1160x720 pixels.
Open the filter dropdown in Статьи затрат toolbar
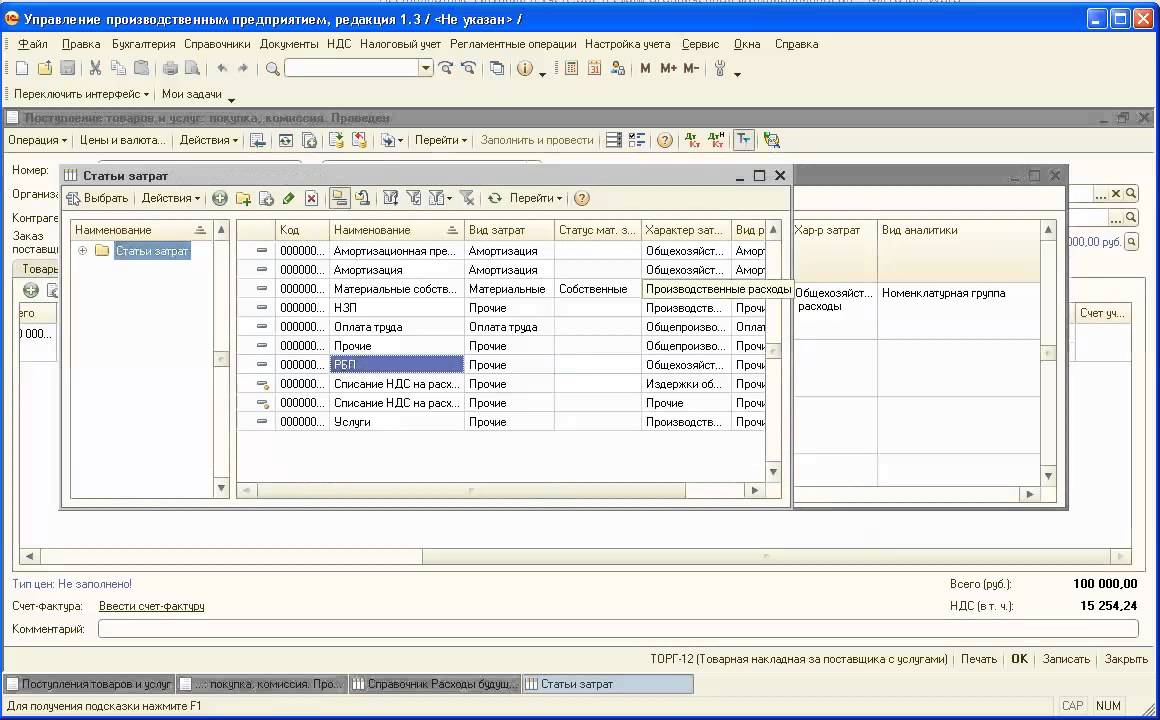tap(441, 198)
